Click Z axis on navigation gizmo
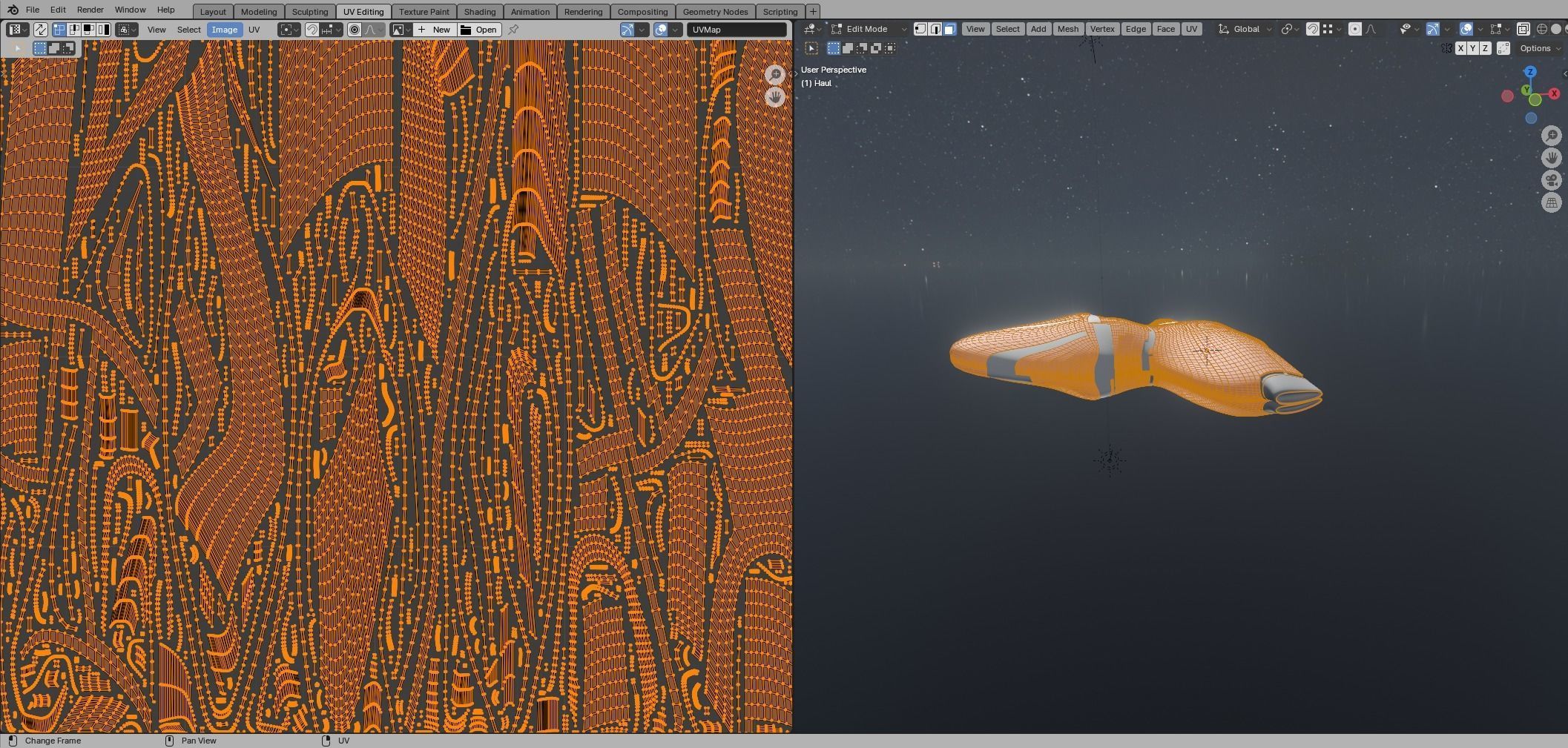Screen dimensions: 1568x748 1530,72
